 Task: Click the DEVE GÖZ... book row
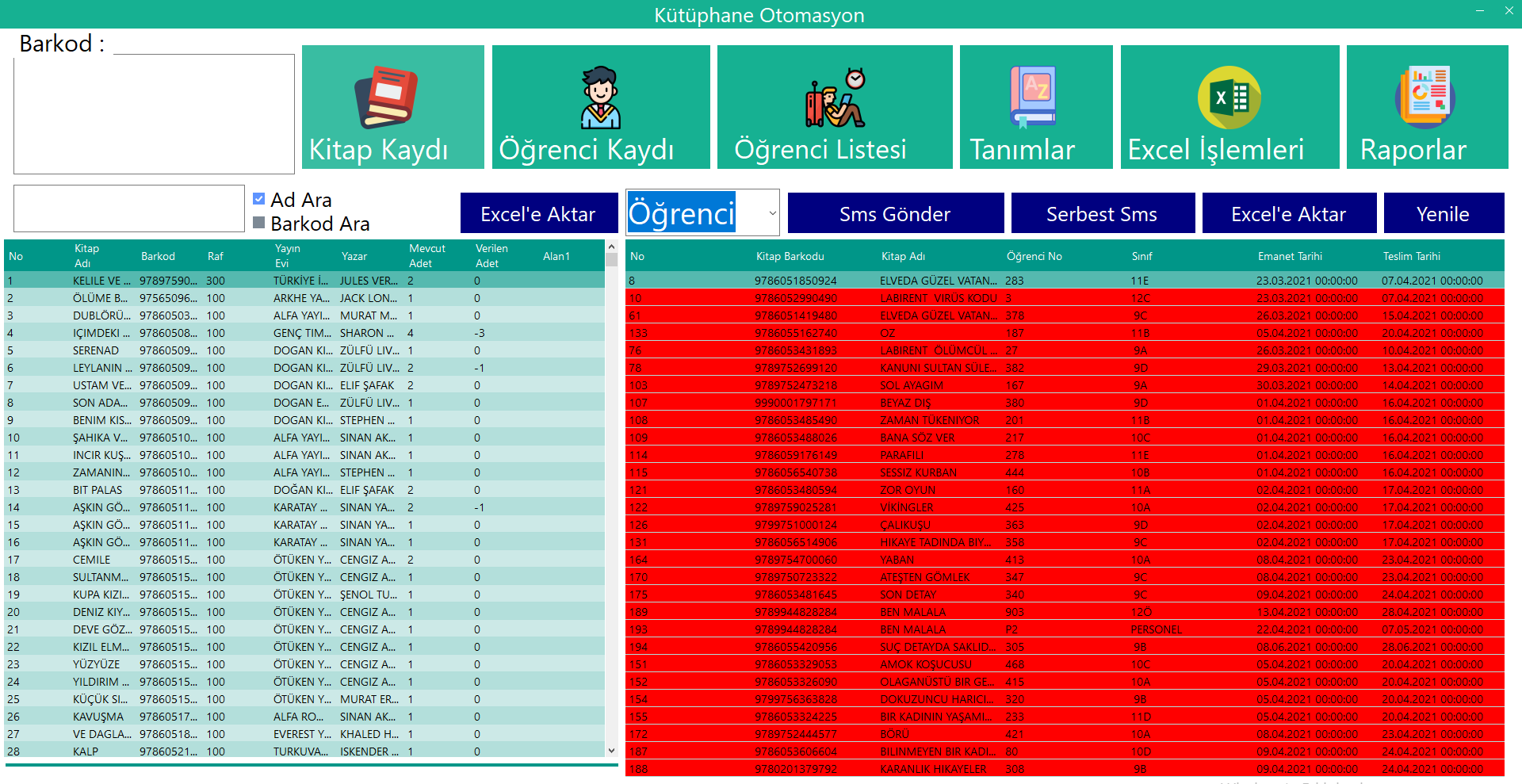pos(304,629)
